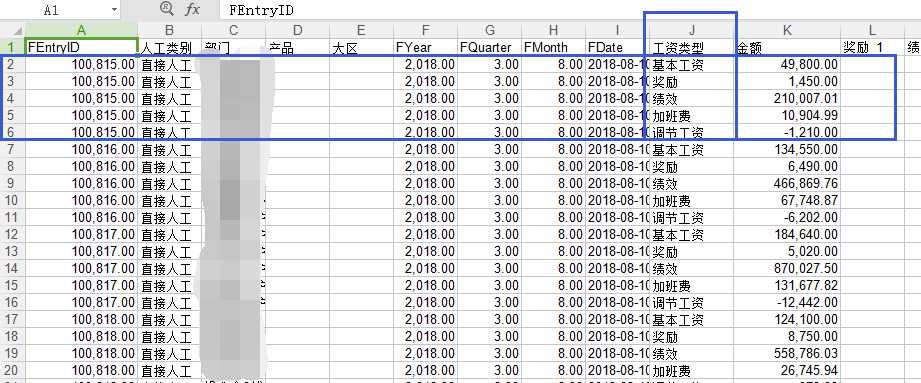The image size is (921, 383).
Task: Click amount cell 184,640.00
Action: click(788, 235)
